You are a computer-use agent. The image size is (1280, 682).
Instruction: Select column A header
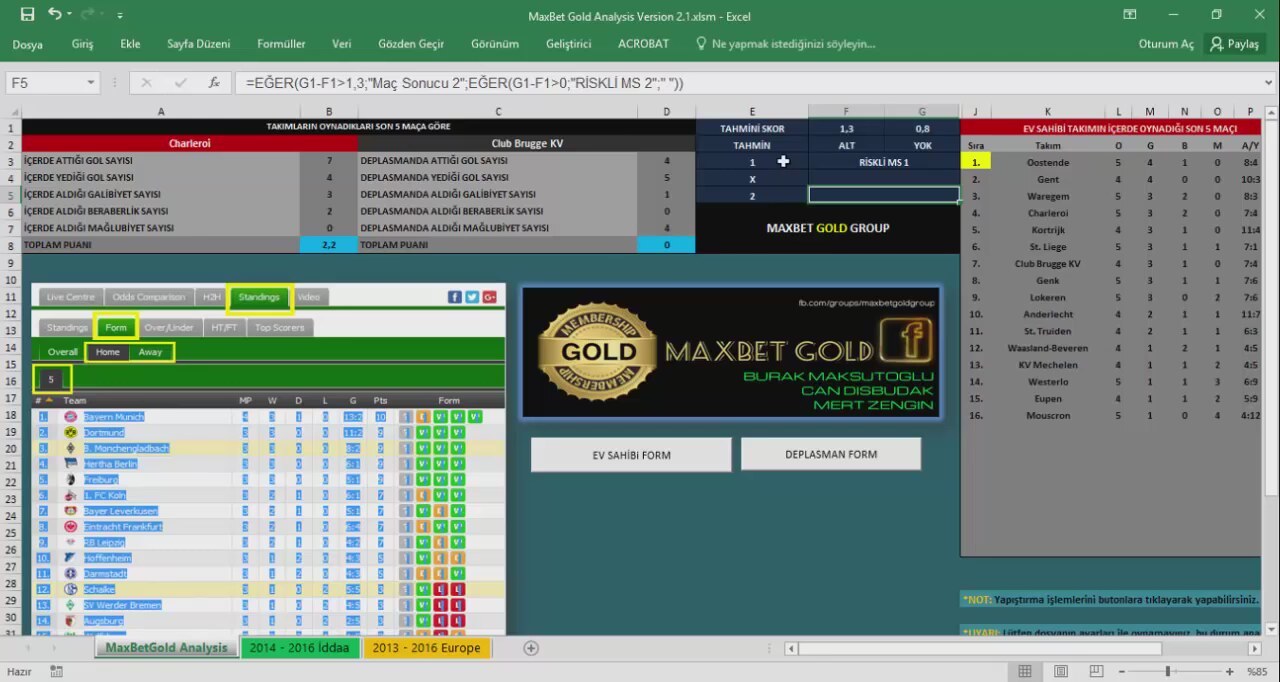161,111
